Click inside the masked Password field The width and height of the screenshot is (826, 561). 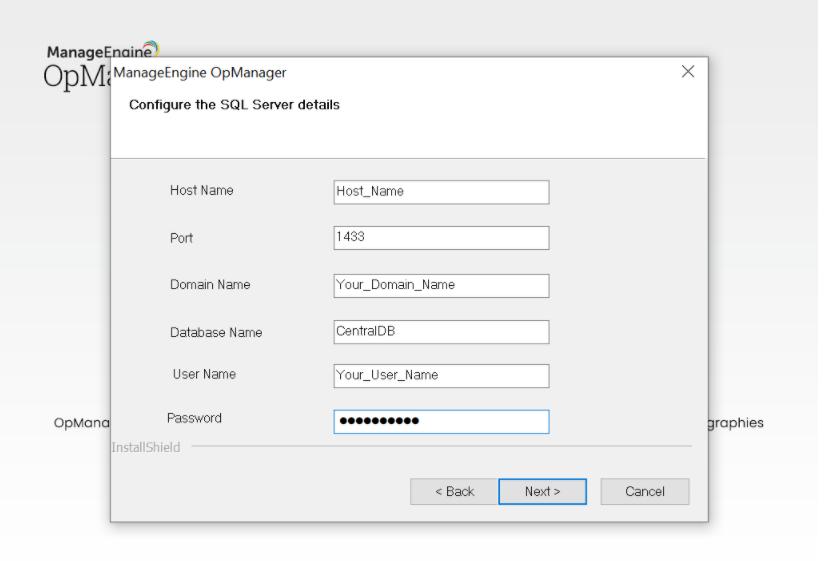[x=441, y=421]
